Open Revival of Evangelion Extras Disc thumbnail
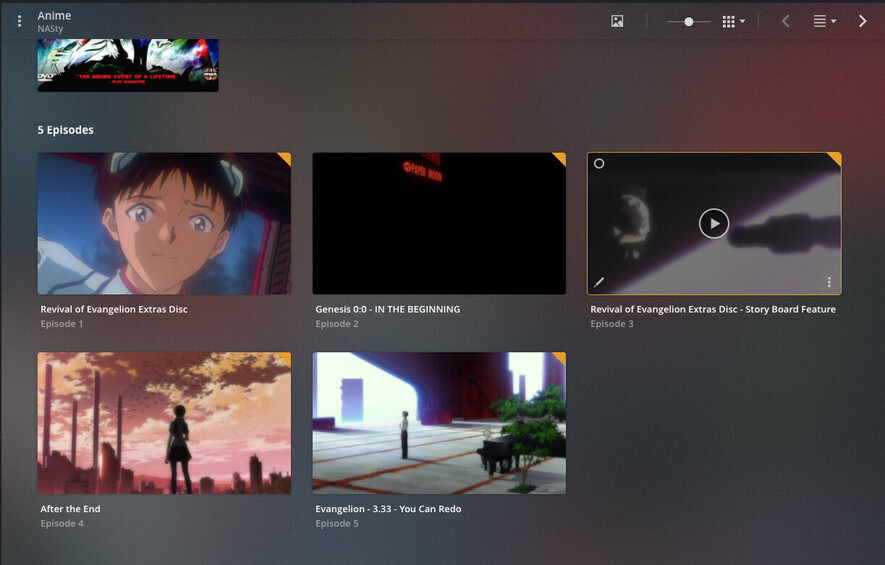 point(164,224)
